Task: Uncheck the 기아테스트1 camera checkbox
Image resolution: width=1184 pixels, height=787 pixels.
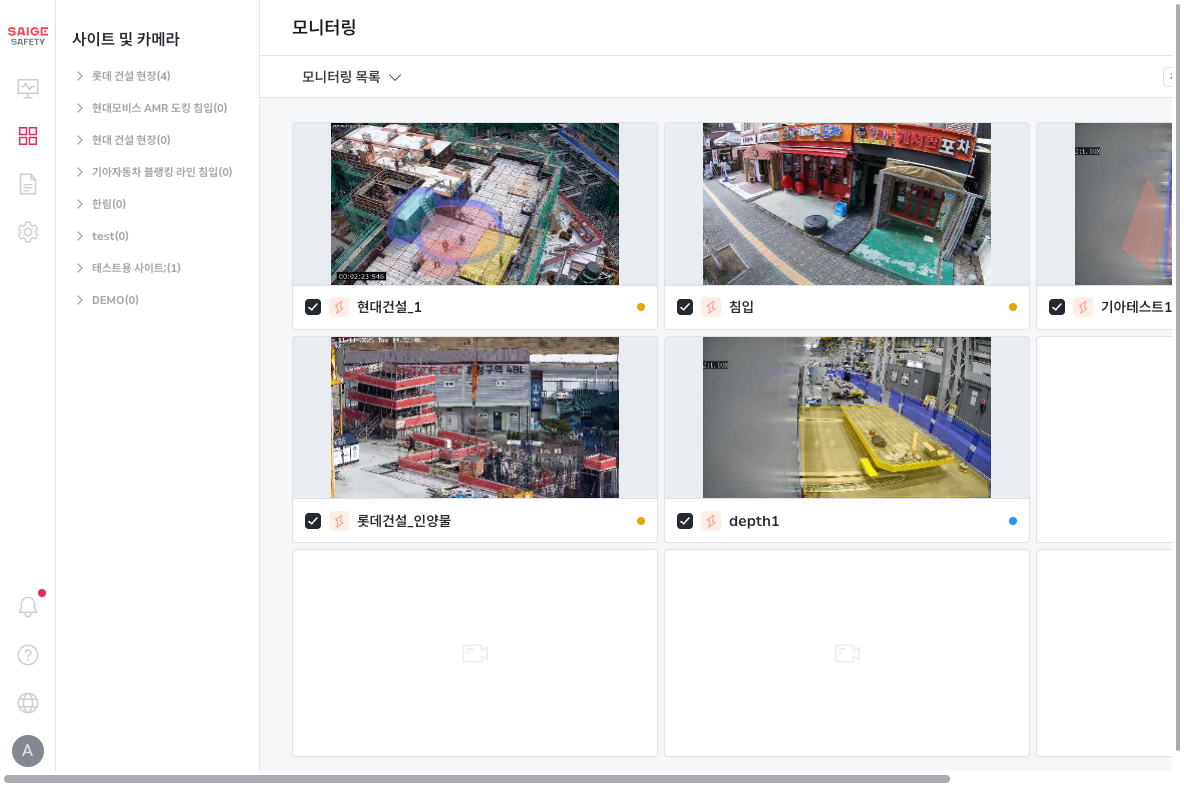Action: (1057, 307)
